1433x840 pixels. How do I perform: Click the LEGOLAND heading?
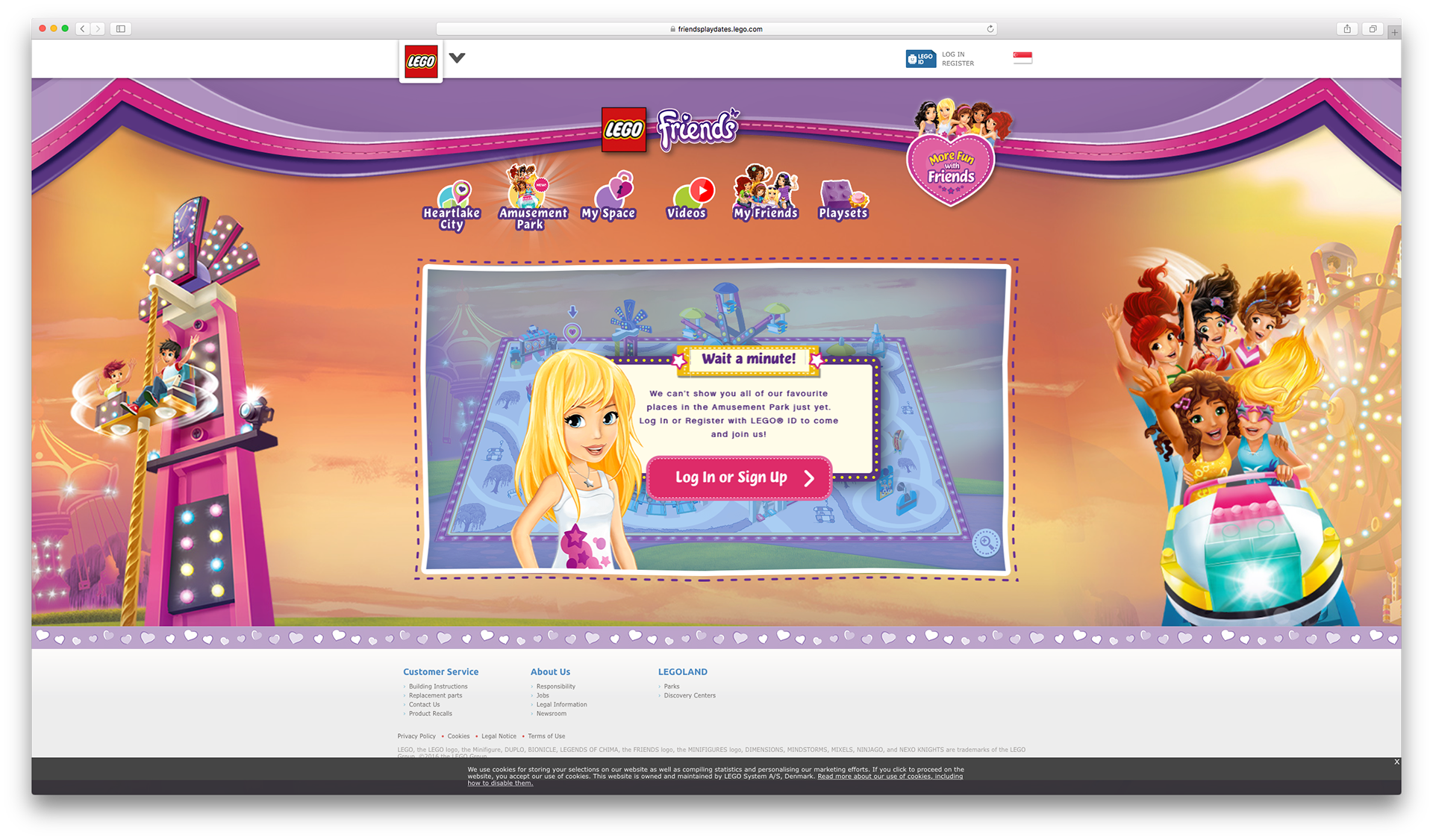click(682, 671)
